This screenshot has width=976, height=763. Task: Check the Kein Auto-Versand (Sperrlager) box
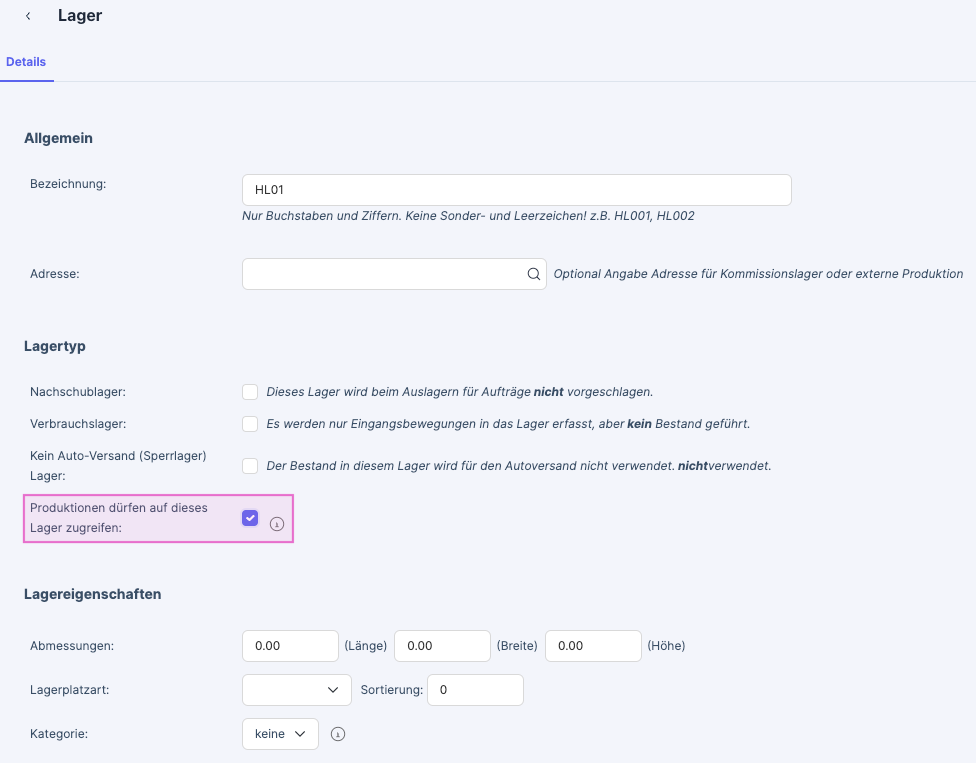point(250,466)
